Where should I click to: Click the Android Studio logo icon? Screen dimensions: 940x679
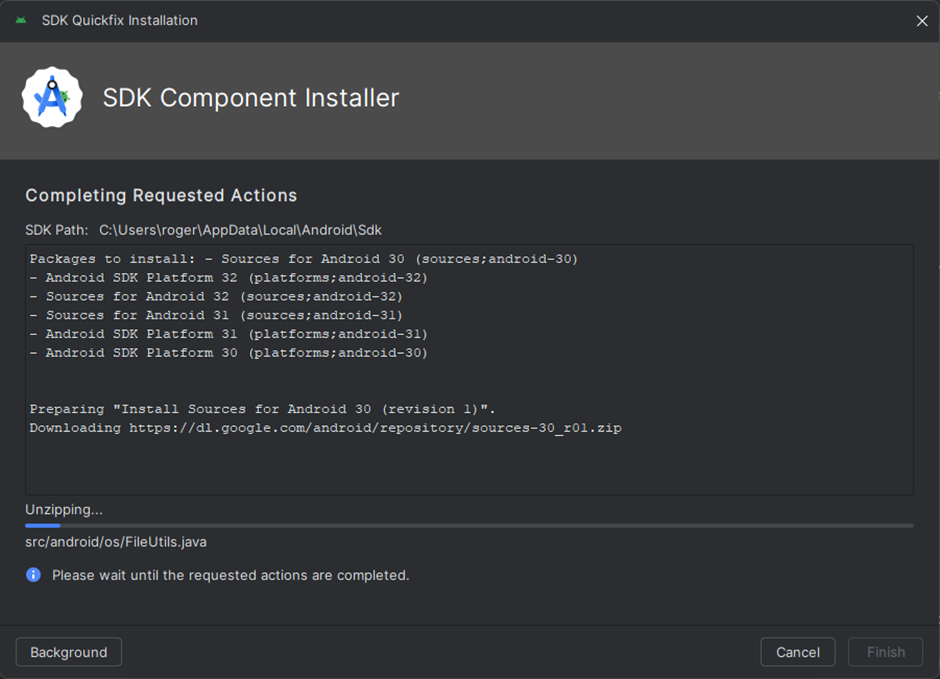point(52,97)
